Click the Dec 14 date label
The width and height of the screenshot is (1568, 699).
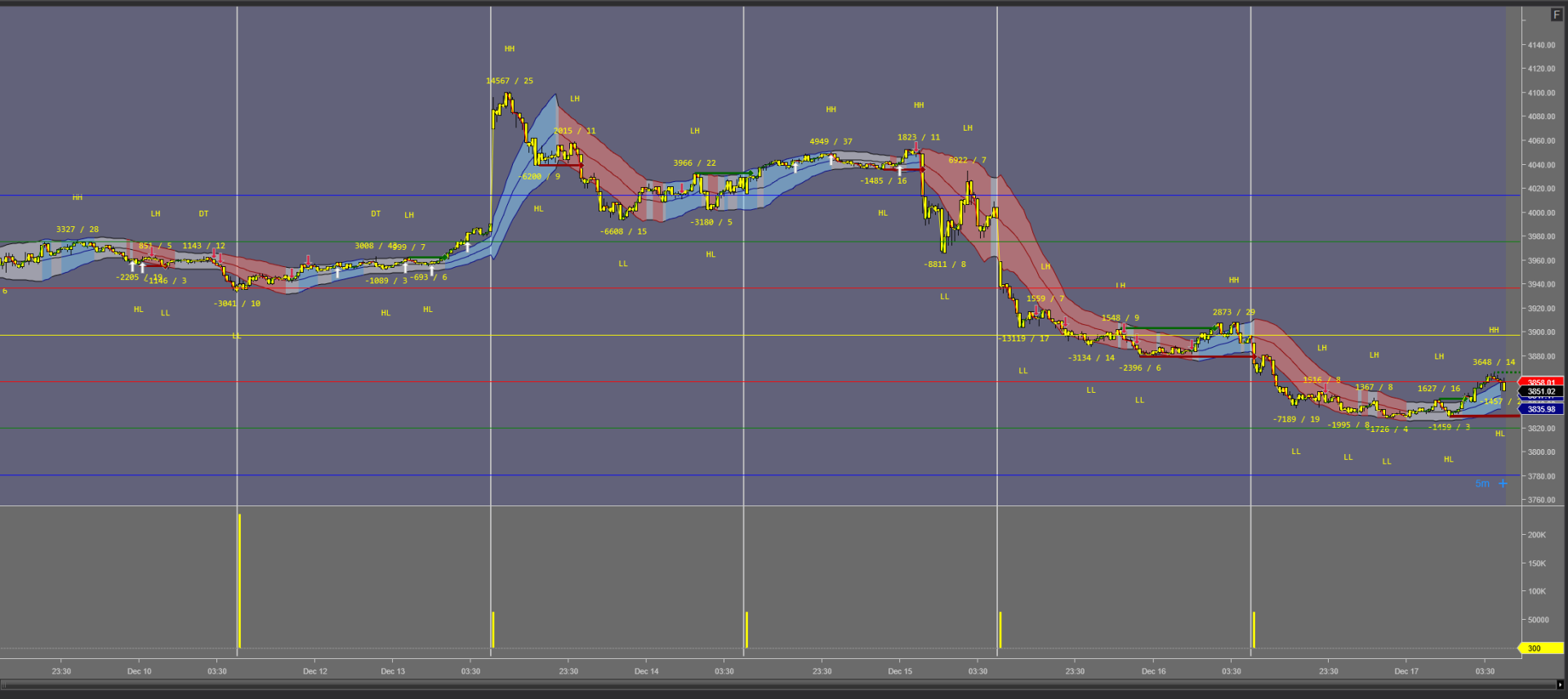tap(646, 671)
